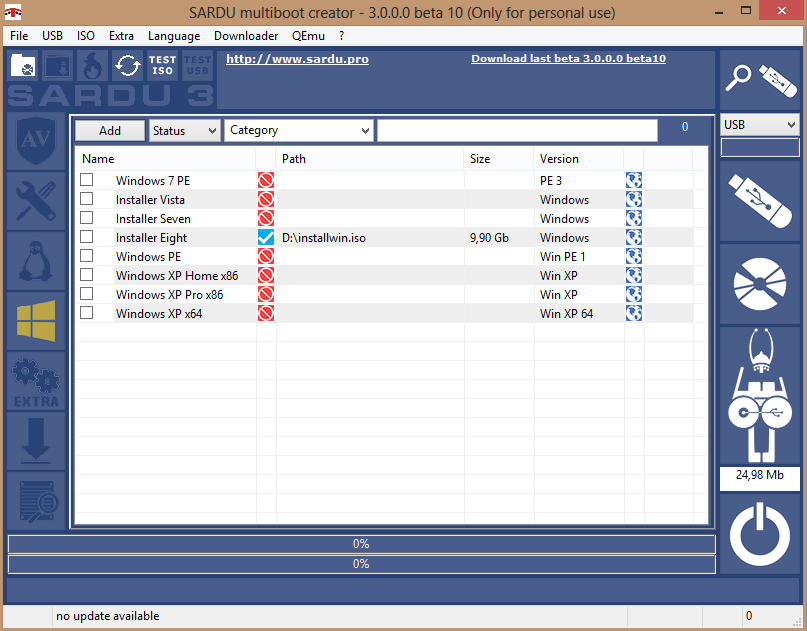Open the File menu
Viewport: 807px width, 631px height.
19,36
